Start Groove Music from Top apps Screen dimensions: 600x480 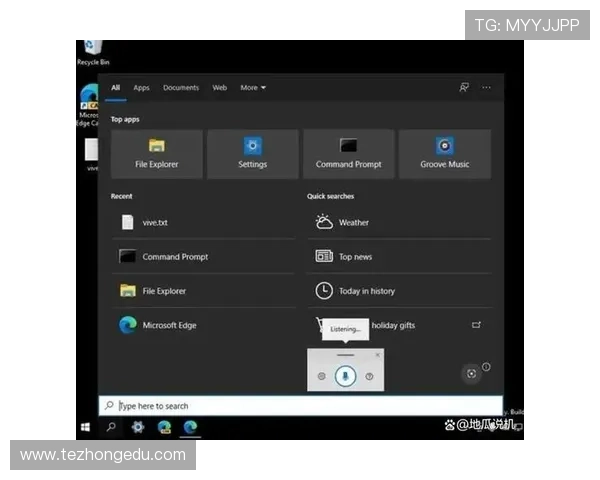(x=445, y=154)
